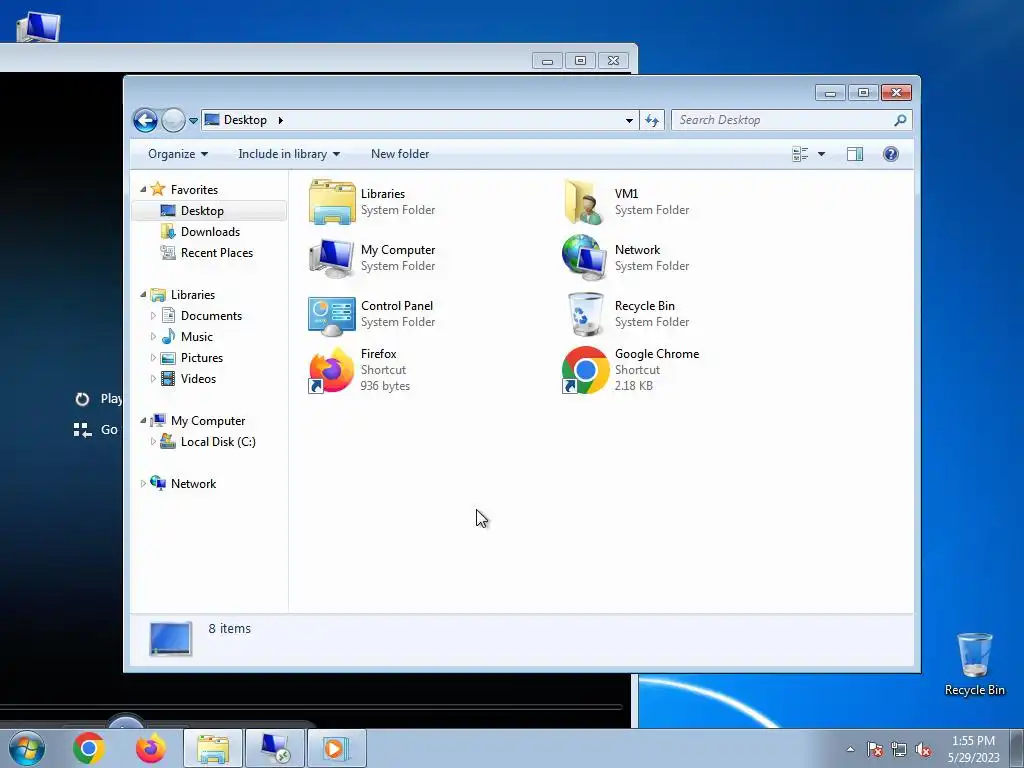Change your view icon button

click(x=800, y=154)
